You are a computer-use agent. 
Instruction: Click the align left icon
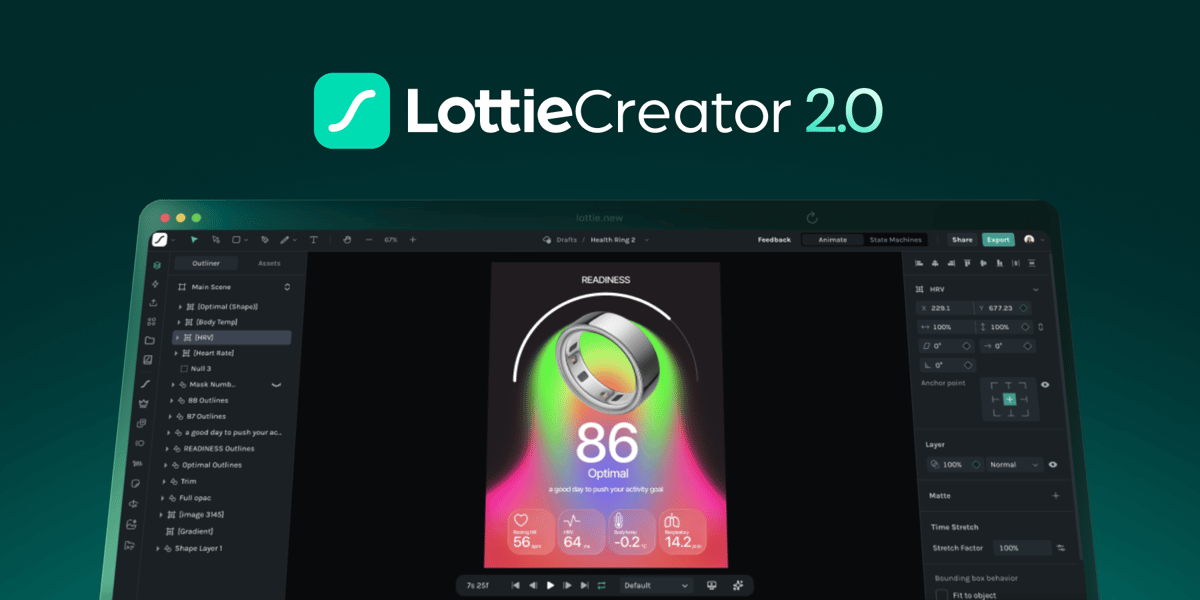[919, 263]
